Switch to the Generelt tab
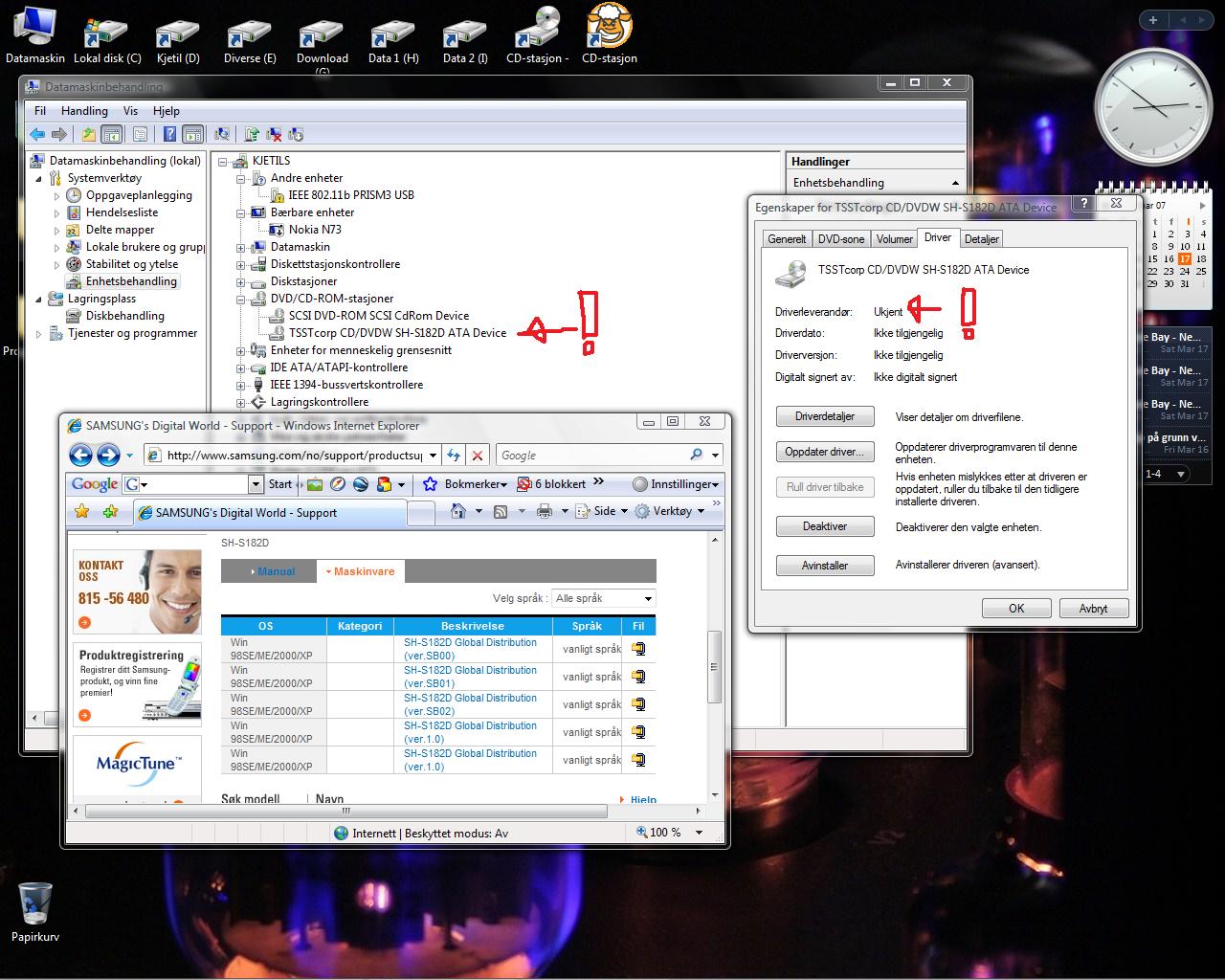 pyautogui.click(x=787, y=239)
